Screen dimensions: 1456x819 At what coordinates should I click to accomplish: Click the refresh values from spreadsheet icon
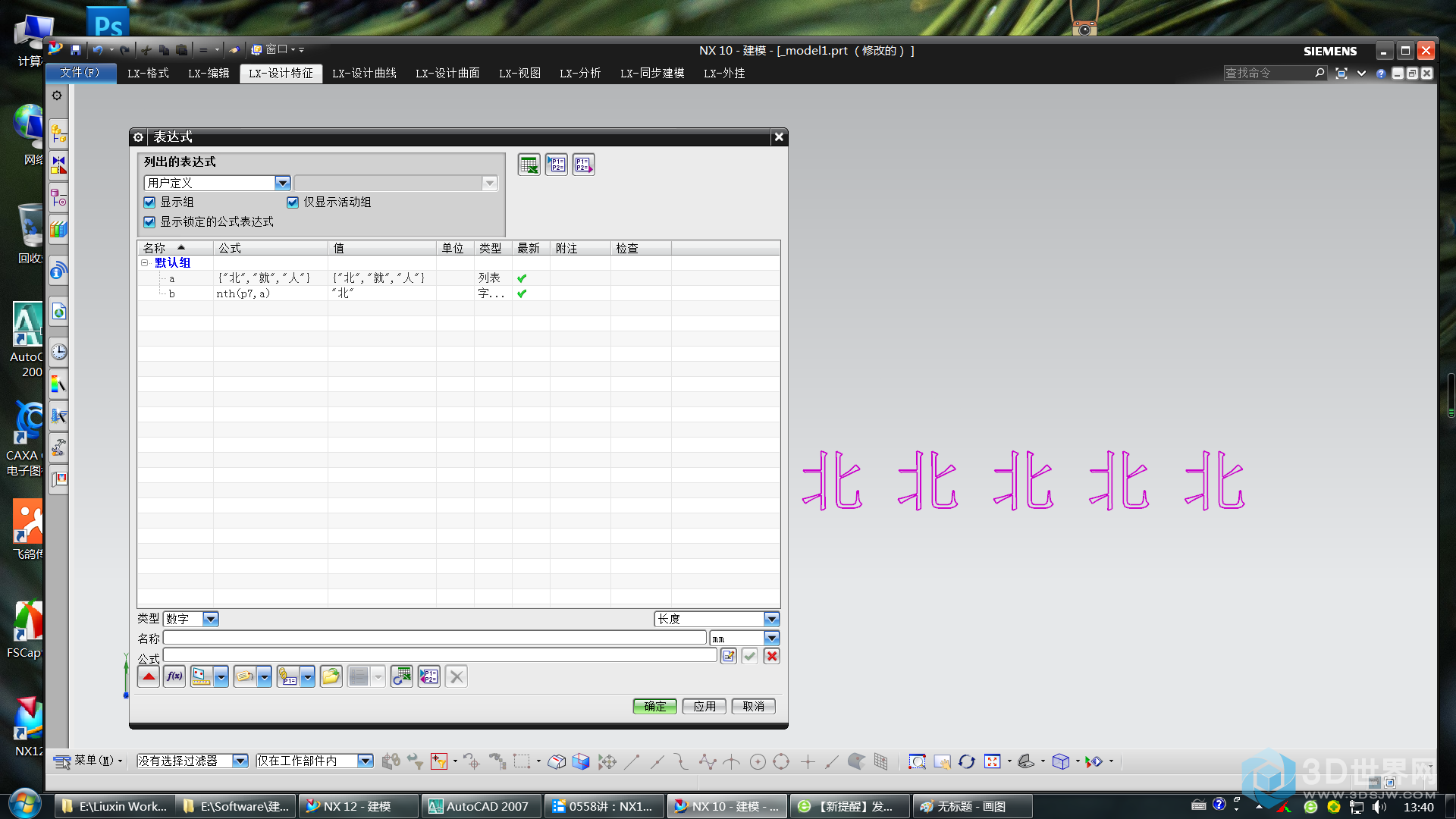click(402, 676)
